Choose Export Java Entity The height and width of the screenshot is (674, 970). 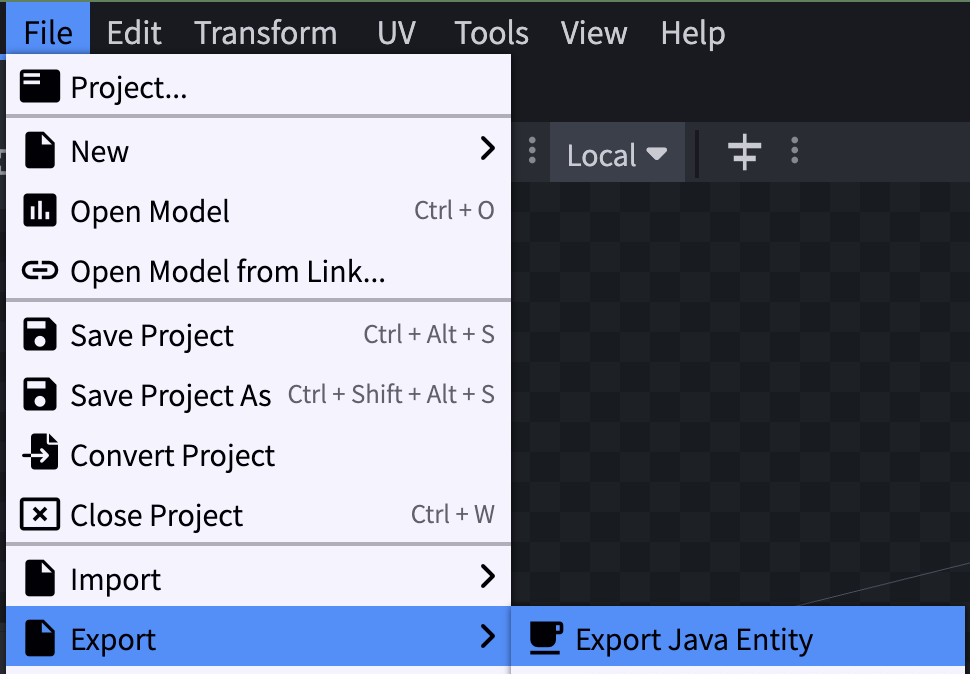tap(693, 637)
